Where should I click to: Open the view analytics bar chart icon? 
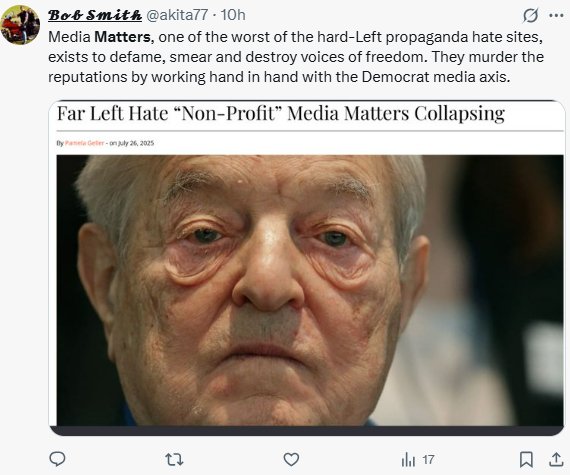[408, 460]
